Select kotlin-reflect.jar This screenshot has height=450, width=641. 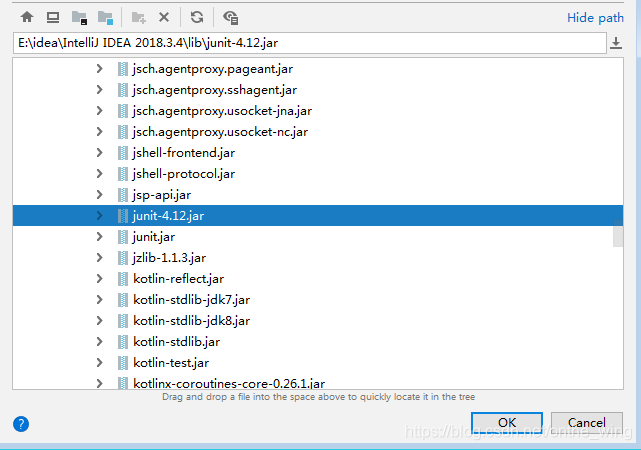[x=179, y=279]
